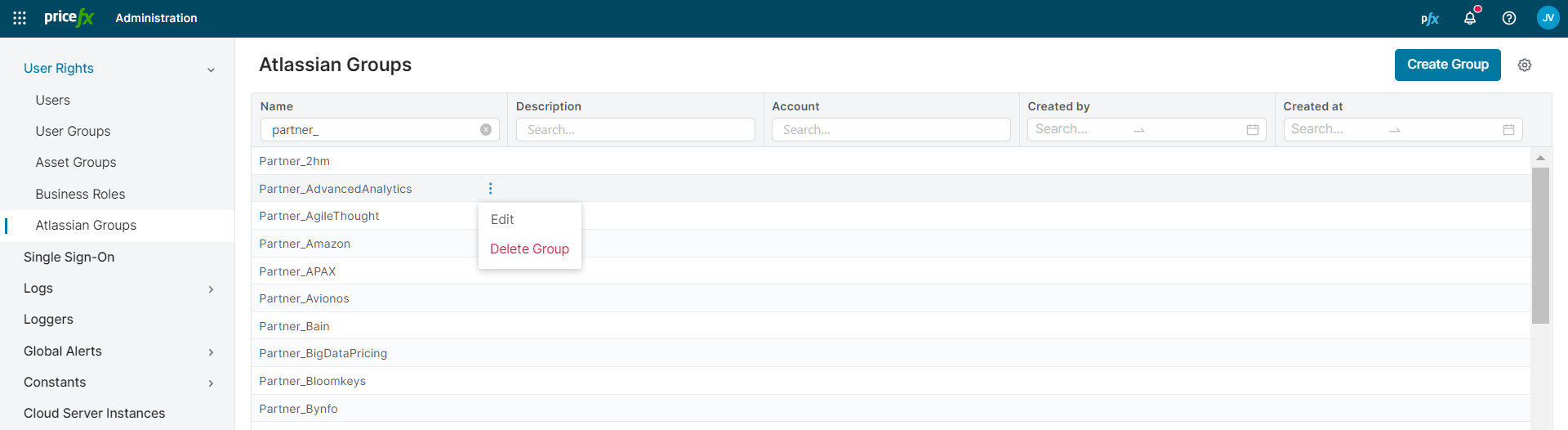Screen dimensions: 1568x430
Task: Click the Created at column header
Action: [1313, 106]
